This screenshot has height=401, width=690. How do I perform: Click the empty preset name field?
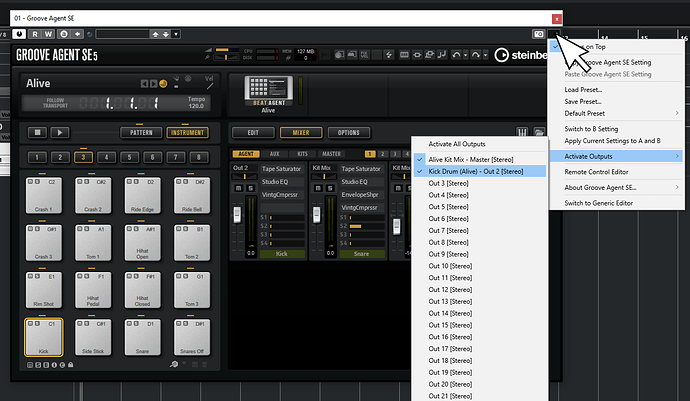[122, 34]
